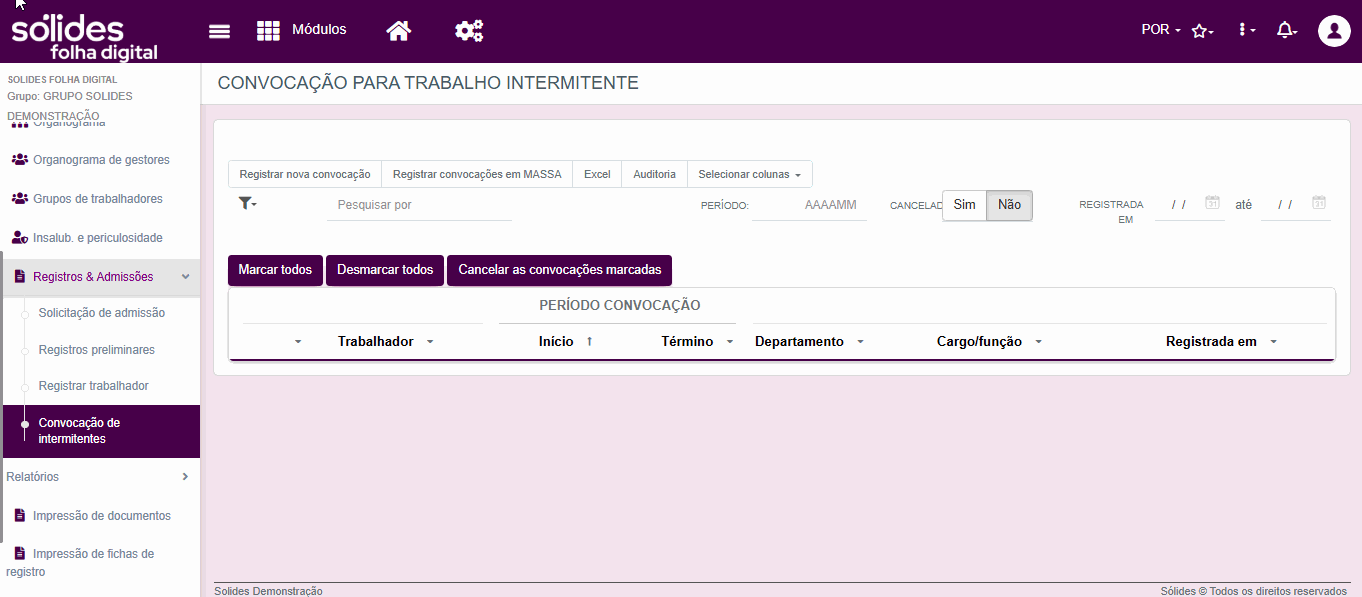Click Registrar nova convocação button
Screen dimensions: 1362x597
pyautogui.click(x=305, y=174)
